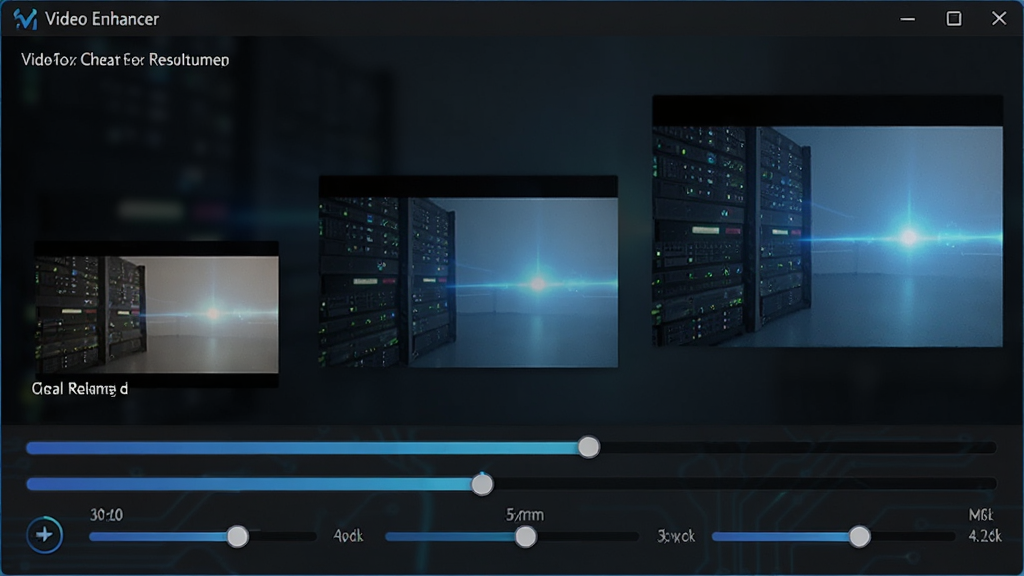
Task: Click the handle of the topmost long slider
Action: [588, 447]
